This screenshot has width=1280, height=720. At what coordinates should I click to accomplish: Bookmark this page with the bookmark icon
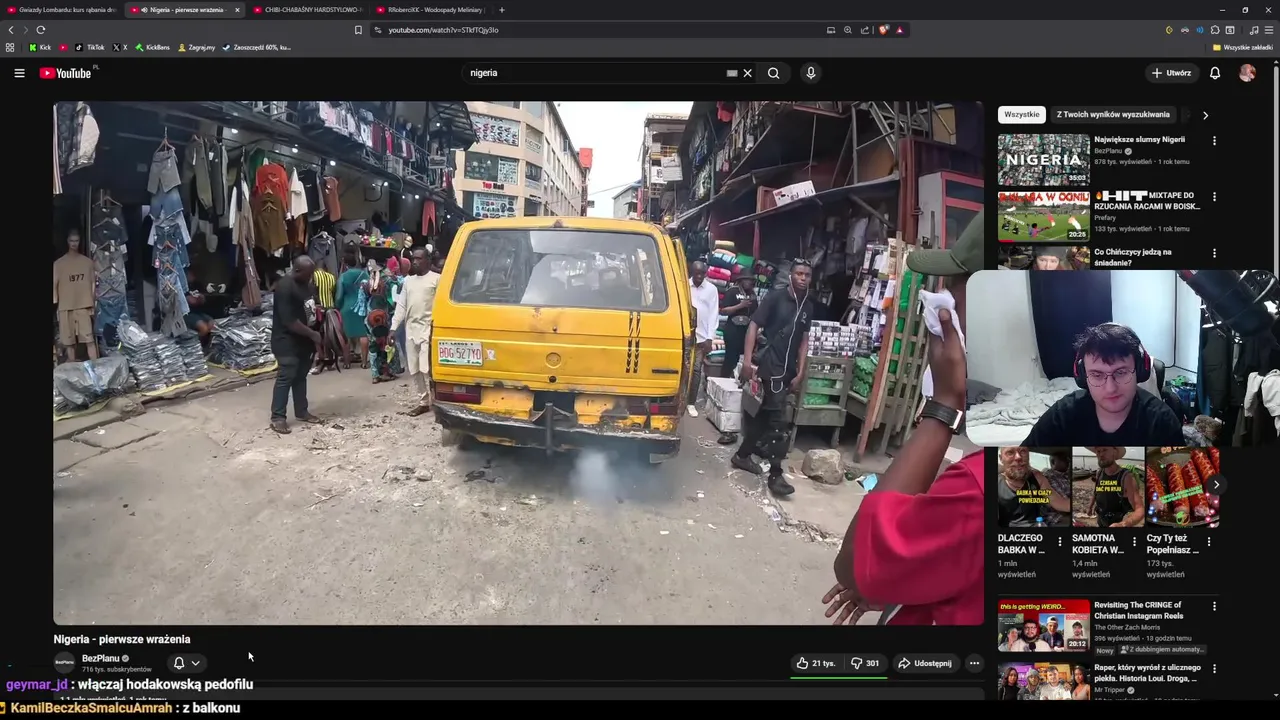click(x=358, y=30)
